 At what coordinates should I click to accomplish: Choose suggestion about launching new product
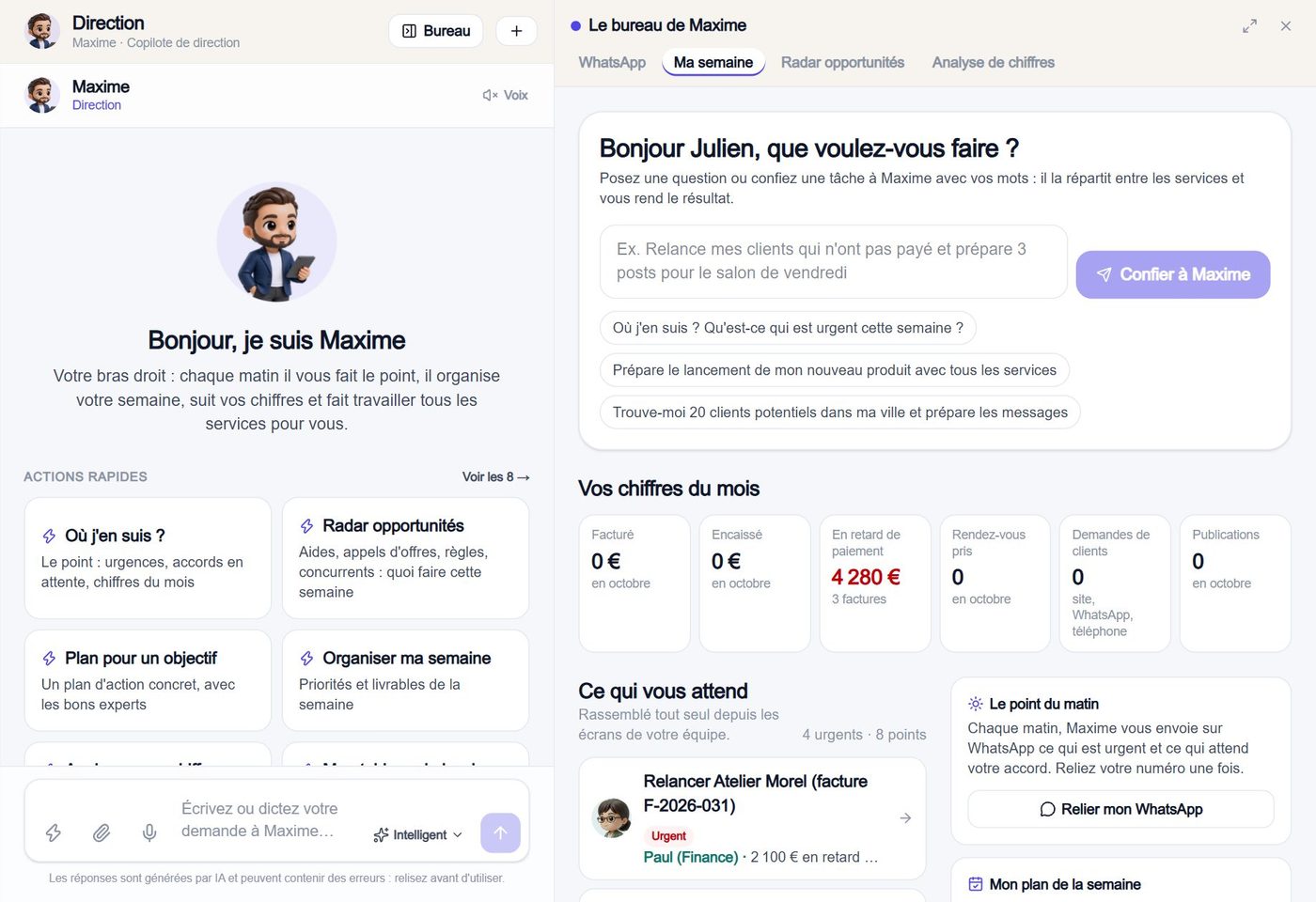(x=835, y=370)
